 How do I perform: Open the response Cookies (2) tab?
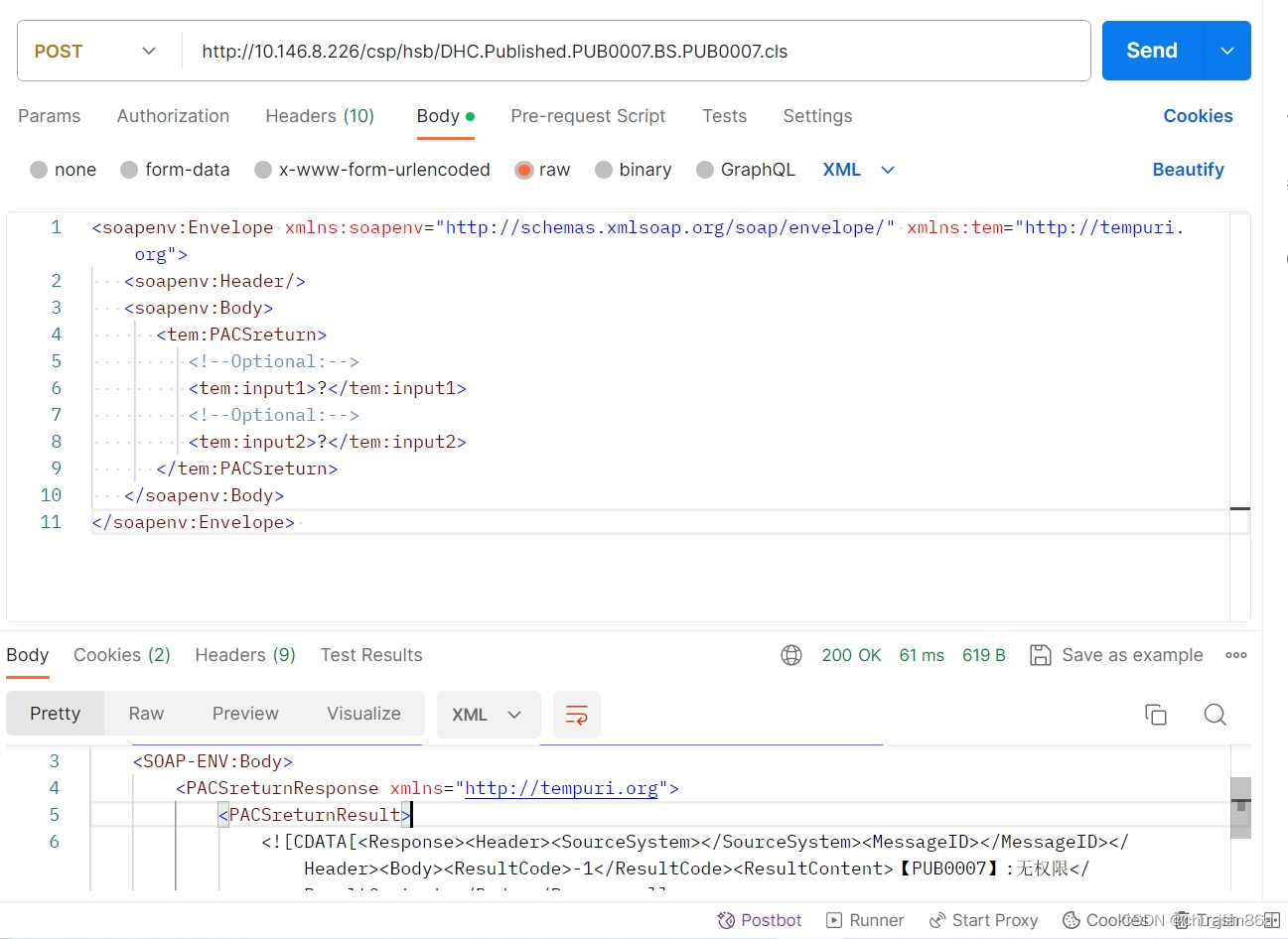pos(122,655)
